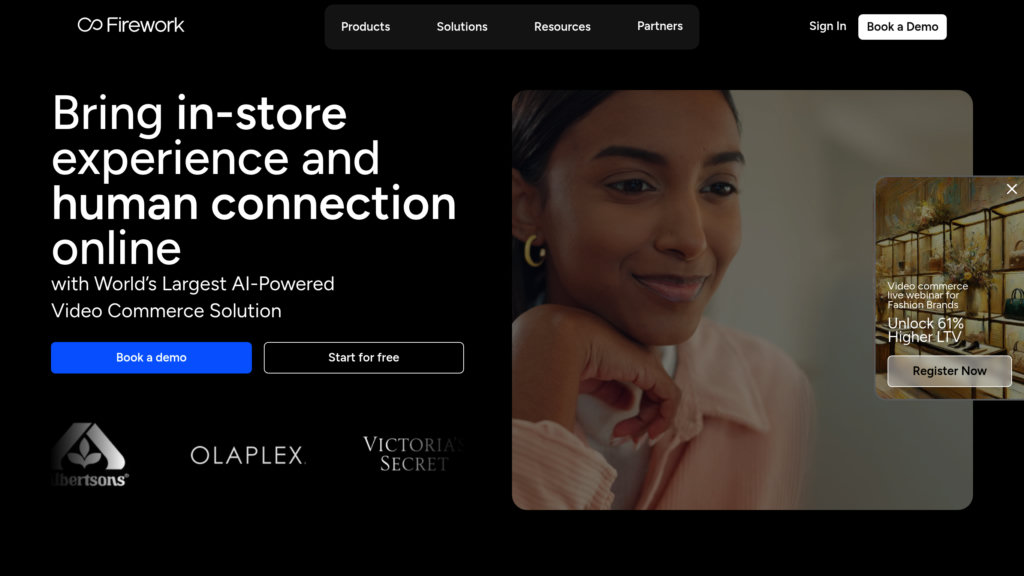The height and width of the screenshot is (576, 1024).
Task: Close the webinar popup with X
Action: click(x=1011, y=189)
